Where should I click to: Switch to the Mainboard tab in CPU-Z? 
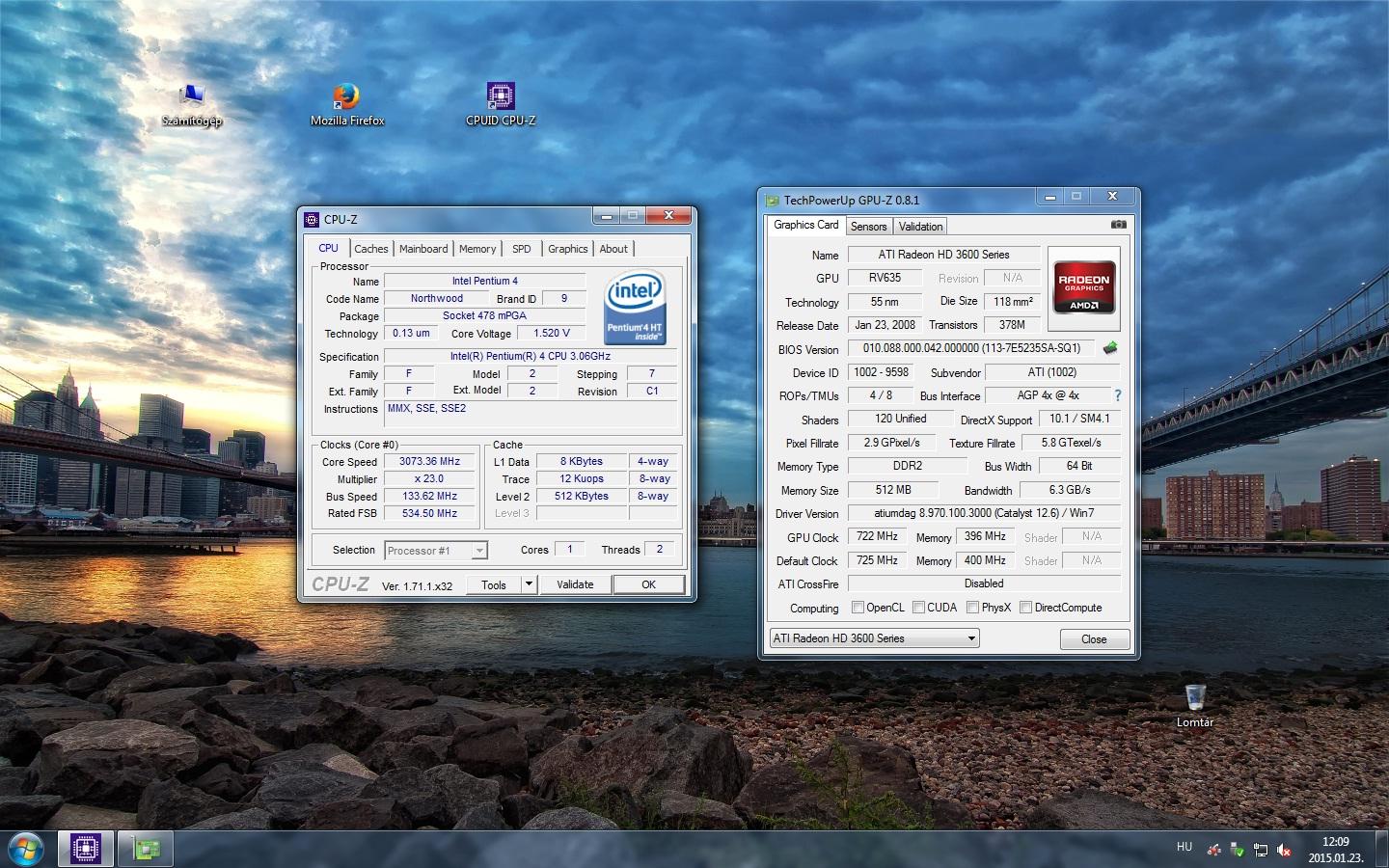pyautogui.click(x=423, y=249)
